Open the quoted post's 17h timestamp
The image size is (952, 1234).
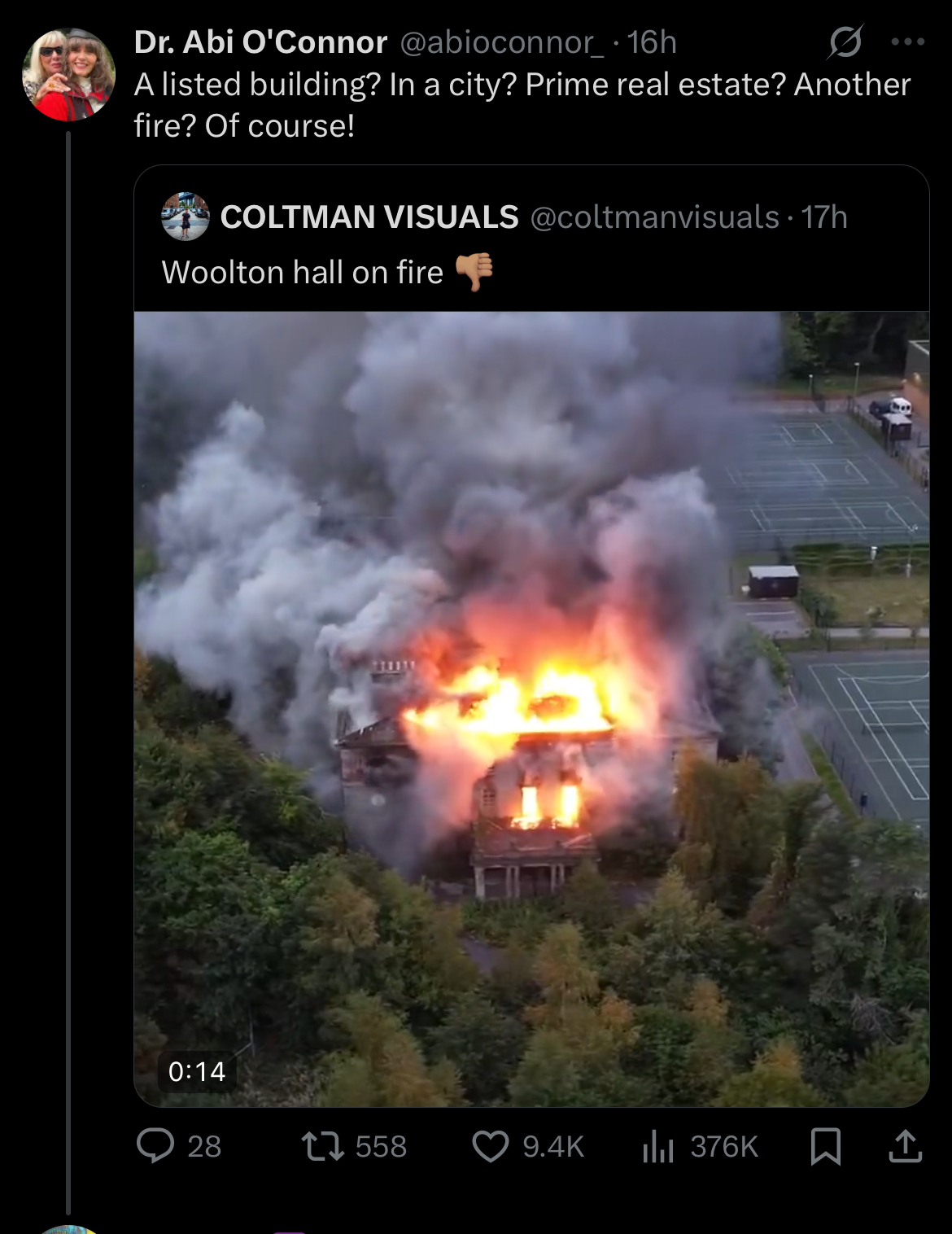point(824,217)
